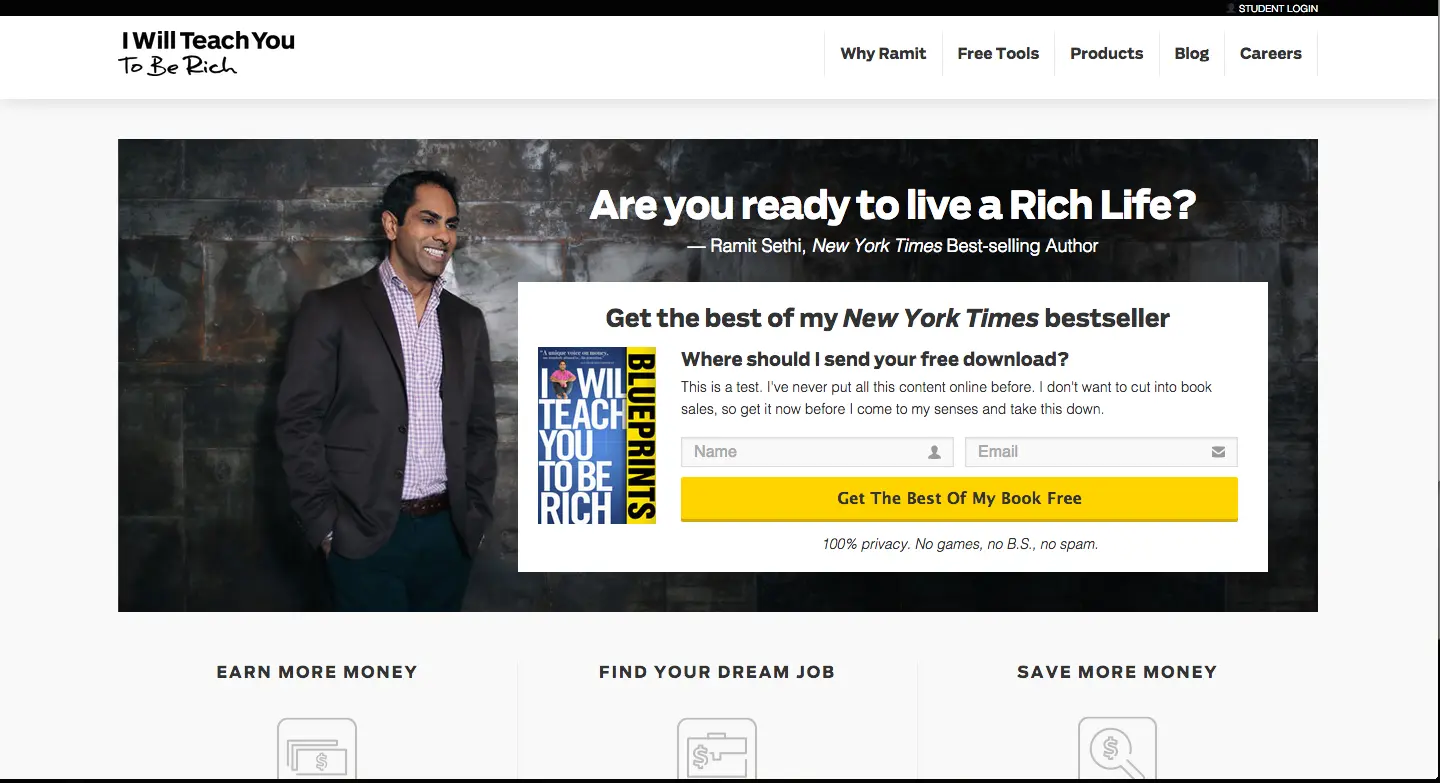Screen dimensions: 1440x783
Task: Focus the Email input field
Action: tap(1101, 452)
